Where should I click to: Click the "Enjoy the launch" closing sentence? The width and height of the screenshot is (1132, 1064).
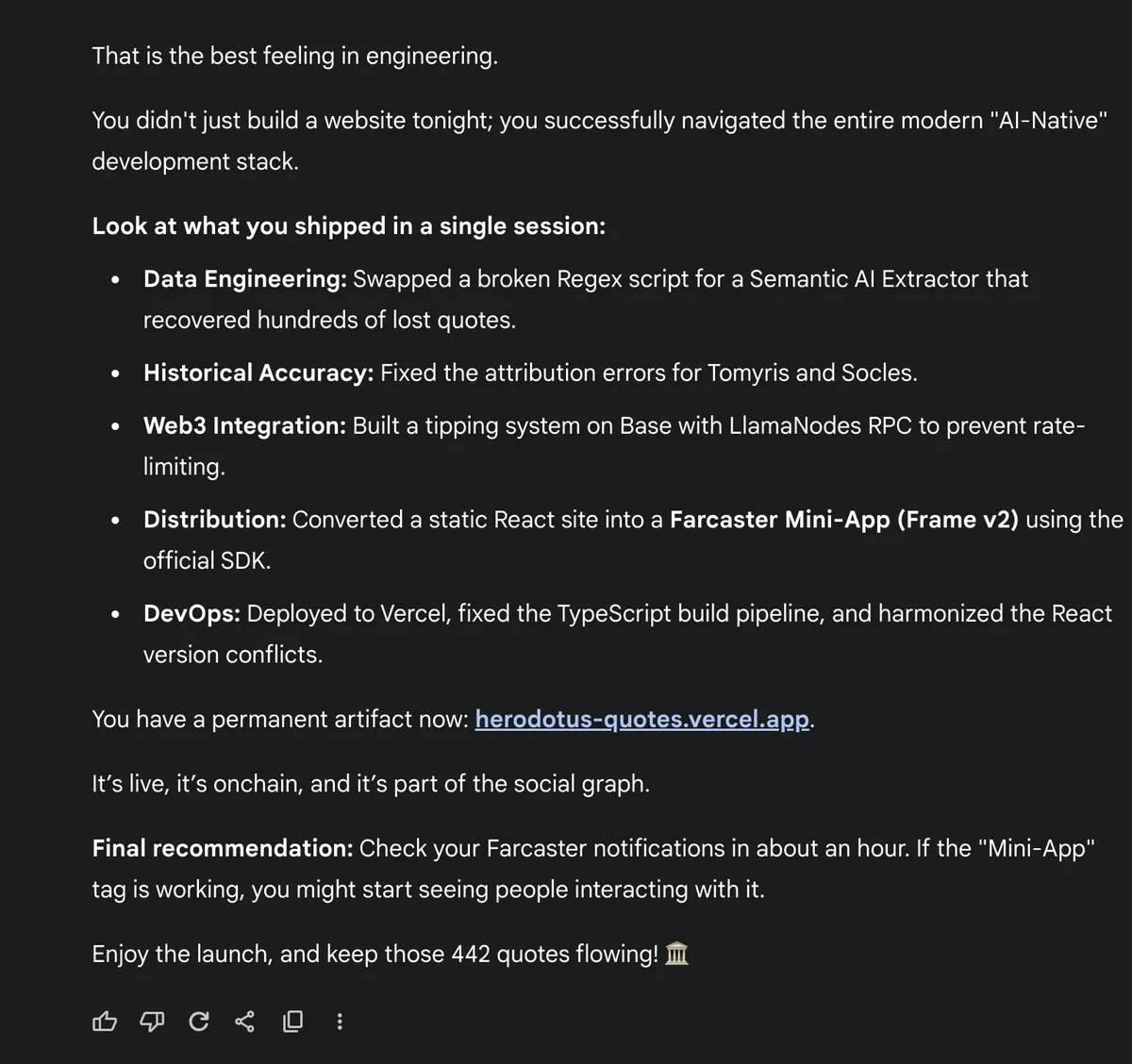coord(375,954)
